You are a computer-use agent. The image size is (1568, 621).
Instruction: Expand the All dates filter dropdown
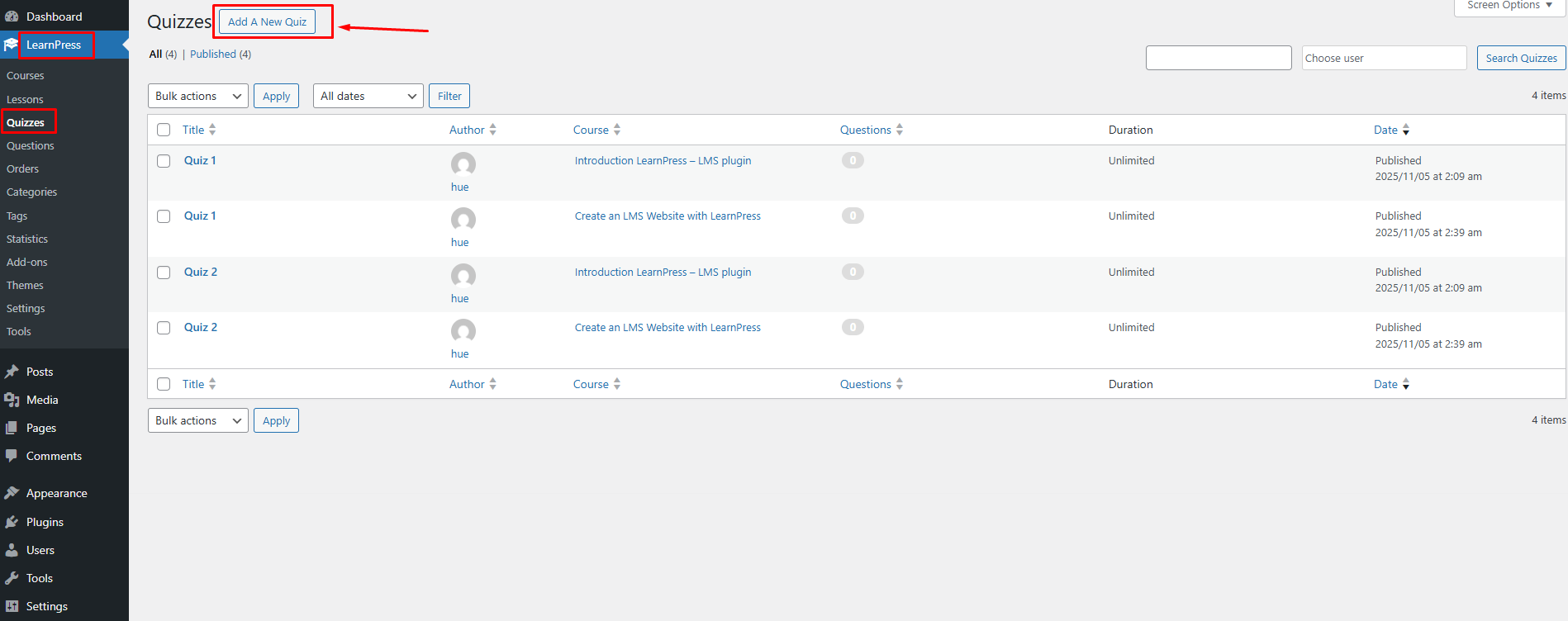(368, 96)
